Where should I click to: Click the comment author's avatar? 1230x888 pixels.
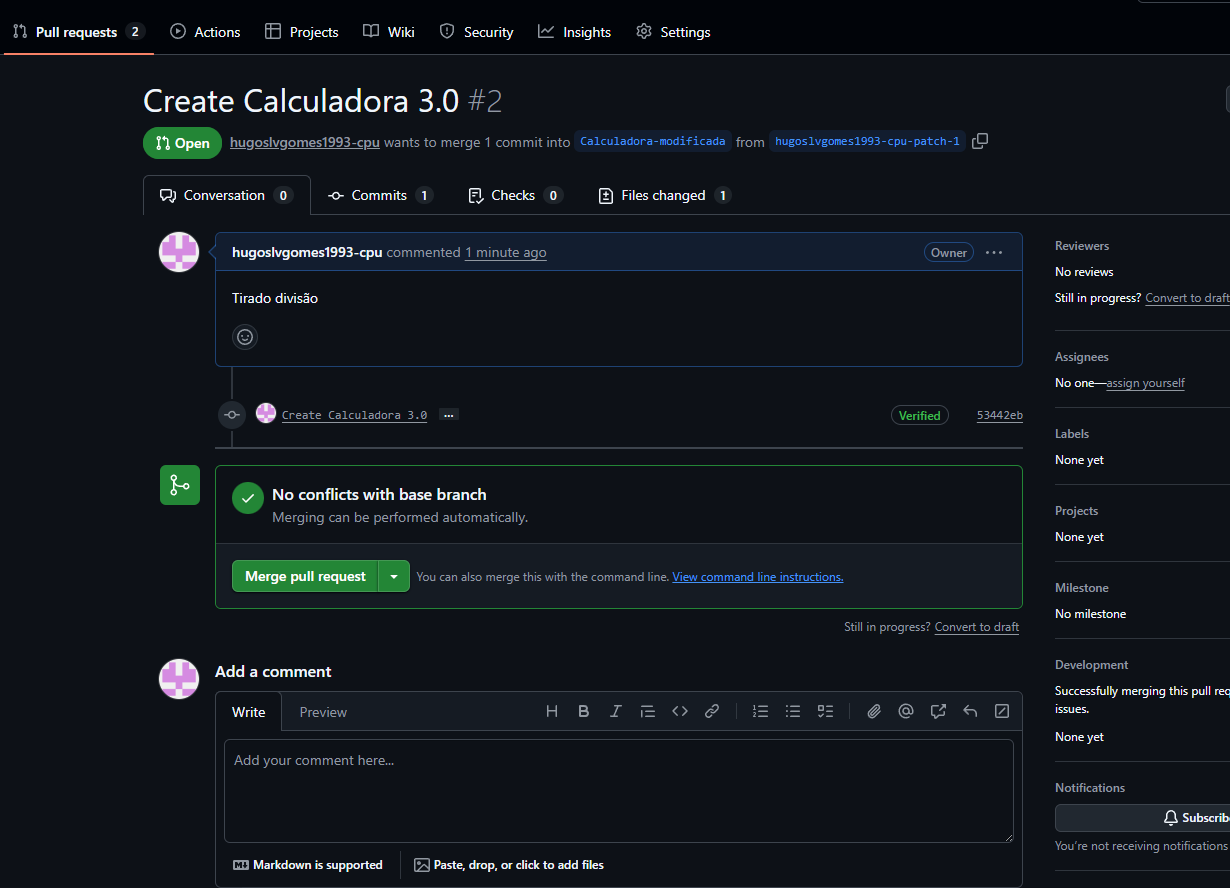point(179,252)
